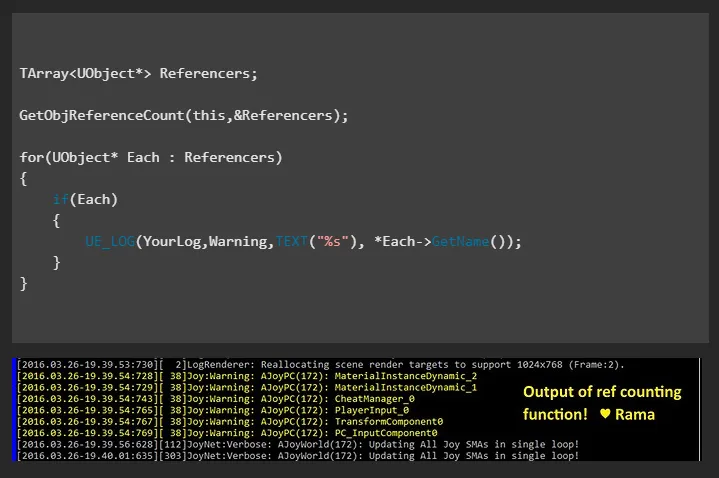Select the "GetObjReferenceCount(this,&Referencers);" call line

(x=184, y=116)
